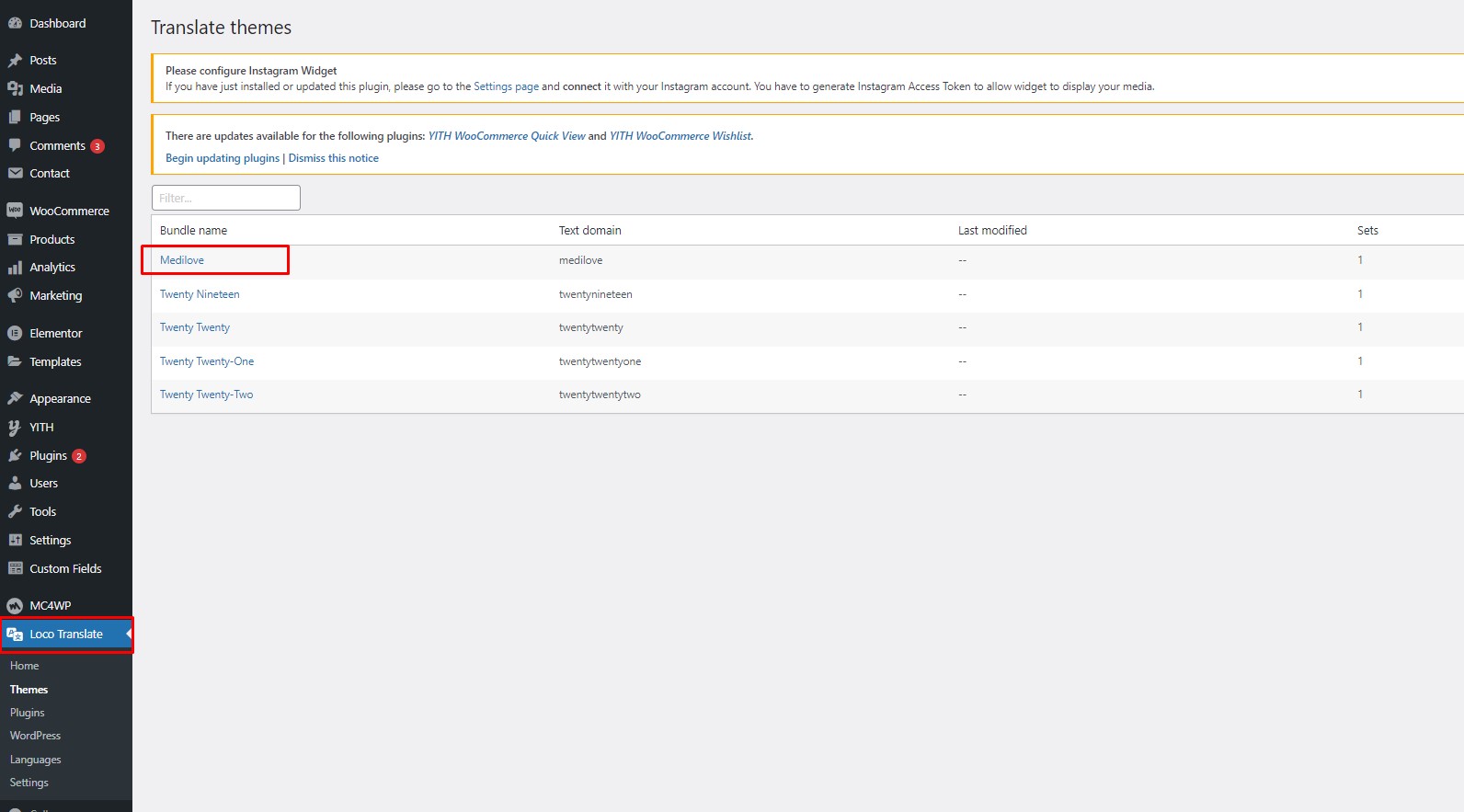Click the Posts pushpin icon
1464x812 pixels.
(x=15, y=61)
